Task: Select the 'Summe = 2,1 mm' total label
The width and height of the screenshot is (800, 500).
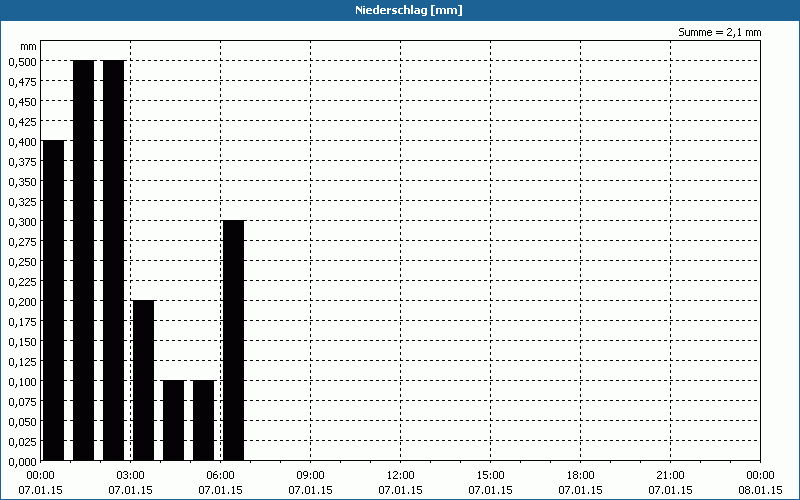Action: (x=719, y=32)
